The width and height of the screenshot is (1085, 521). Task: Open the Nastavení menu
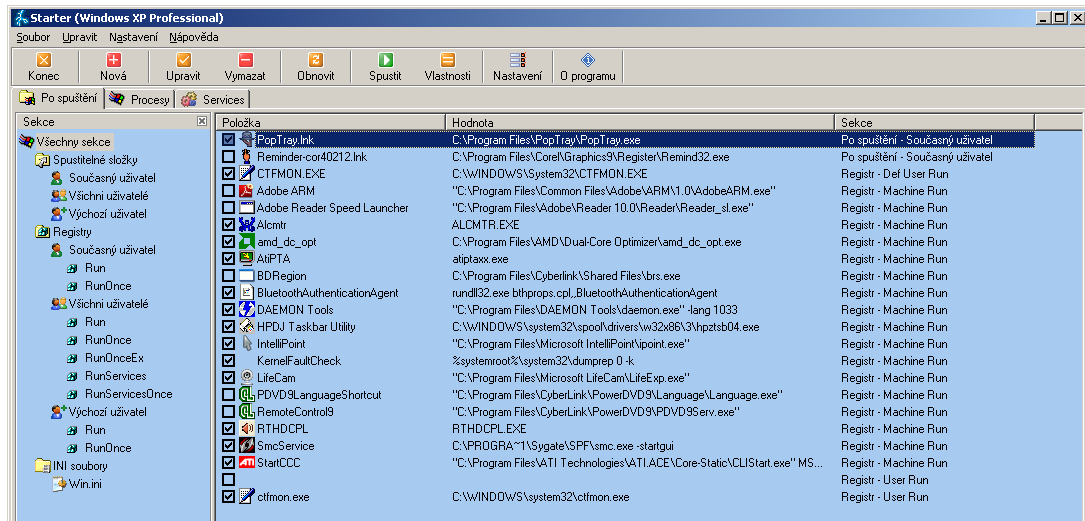134,37
